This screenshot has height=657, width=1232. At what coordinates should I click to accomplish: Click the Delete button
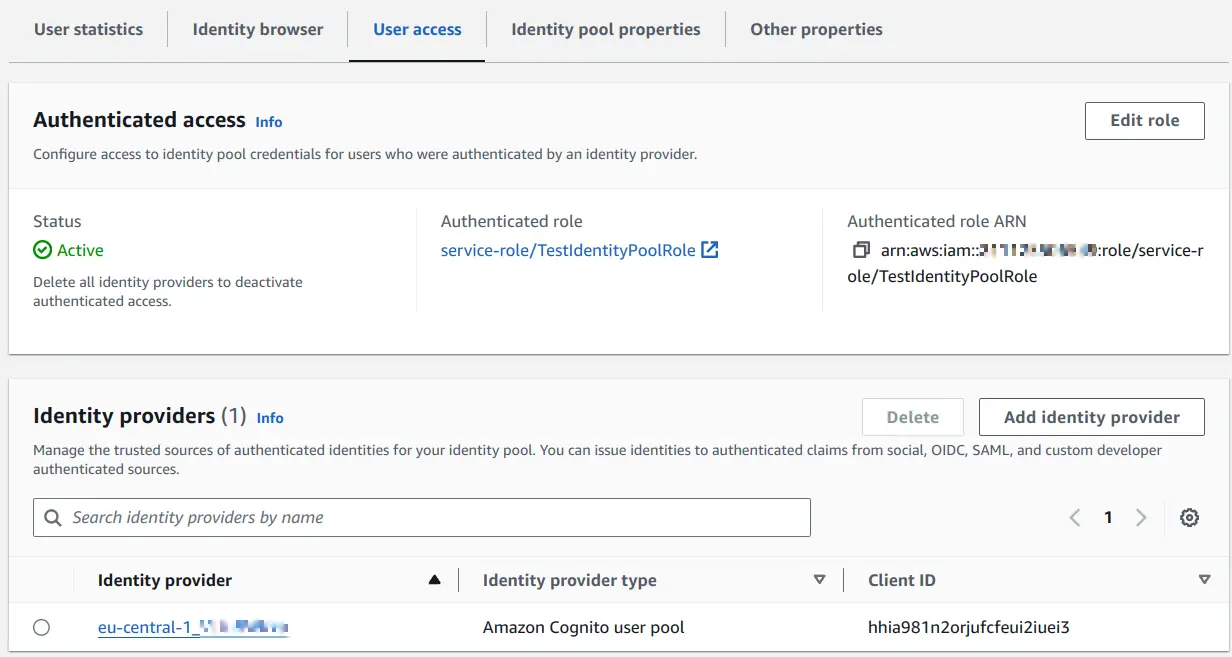(x=913, y=417)
